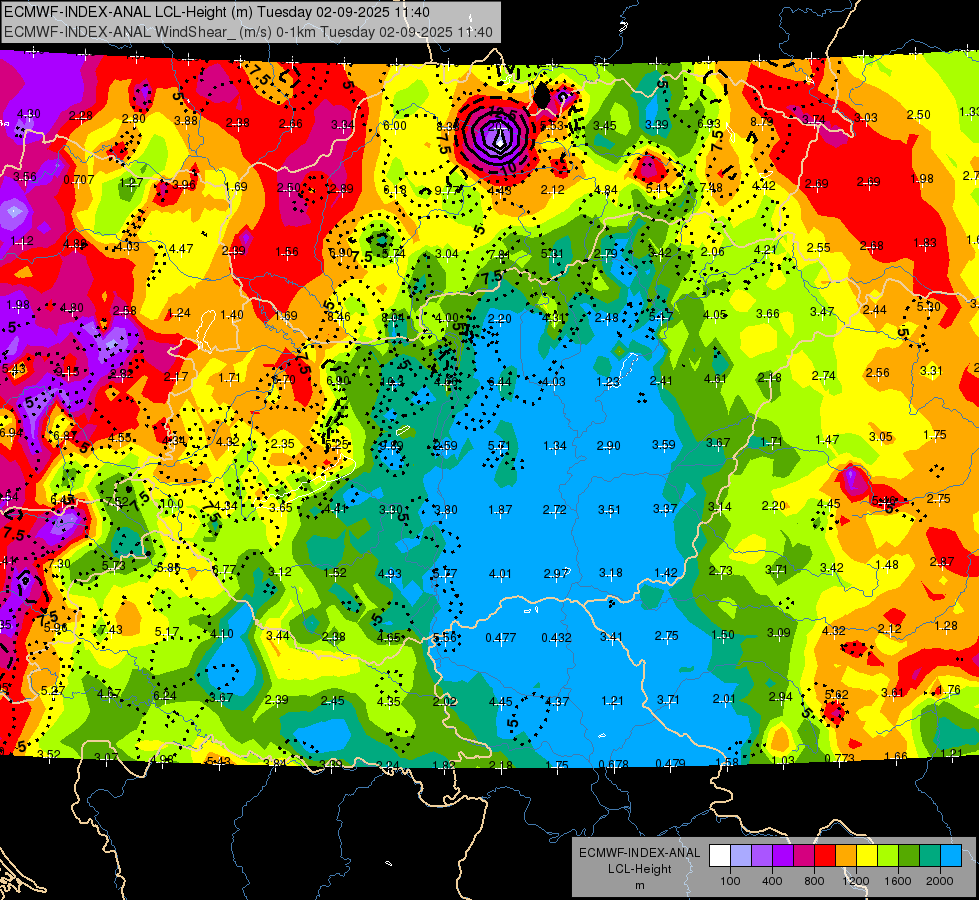Click the wind shear value 3.18

[x=611, y=573]
